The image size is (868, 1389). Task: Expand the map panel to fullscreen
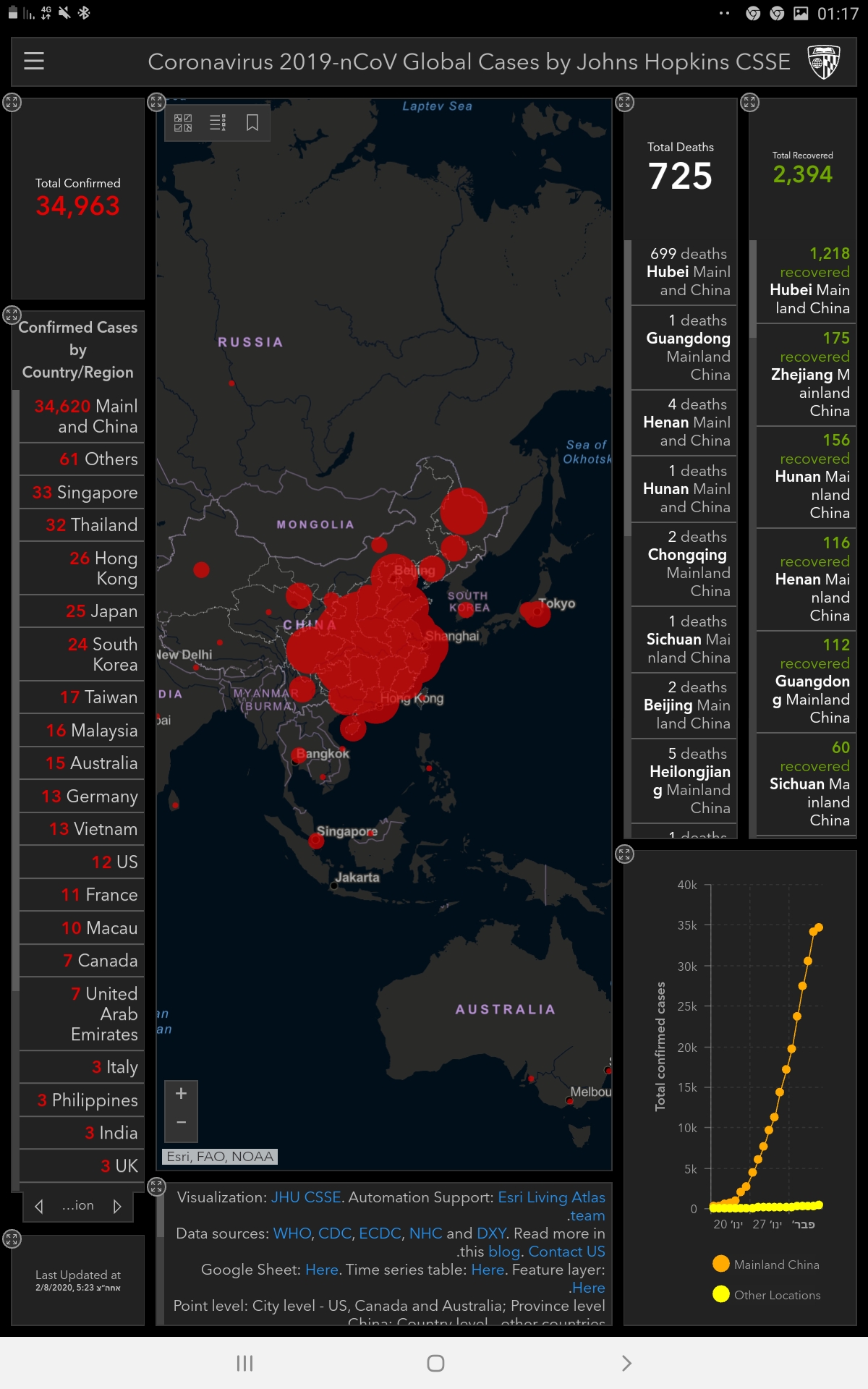(x=156, y=102)
